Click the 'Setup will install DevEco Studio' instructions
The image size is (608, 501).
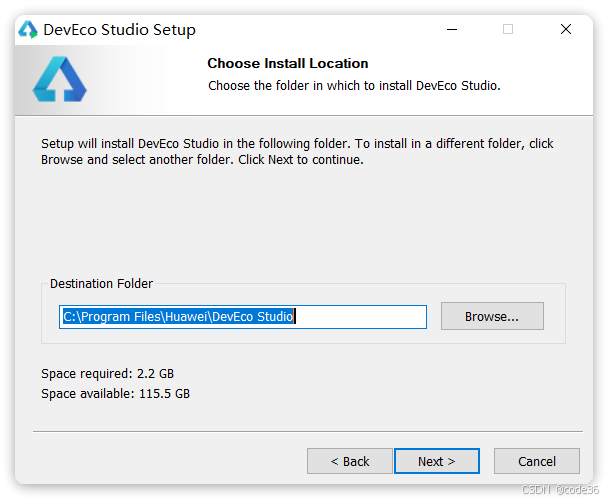tap(297, 152)
